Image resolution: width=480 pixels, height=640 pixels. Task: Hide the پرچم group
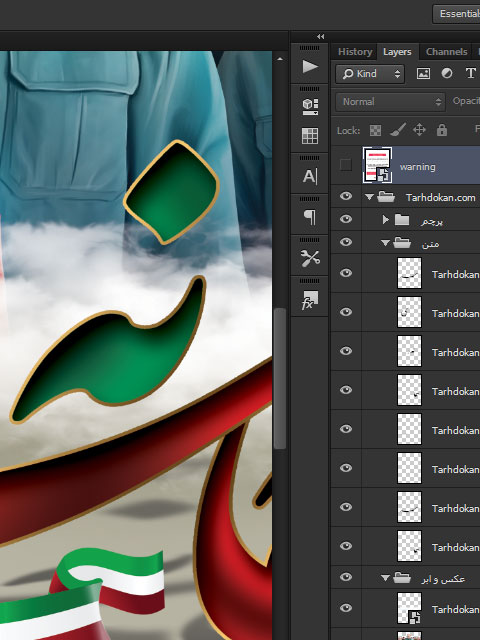(x=346, y=219)
